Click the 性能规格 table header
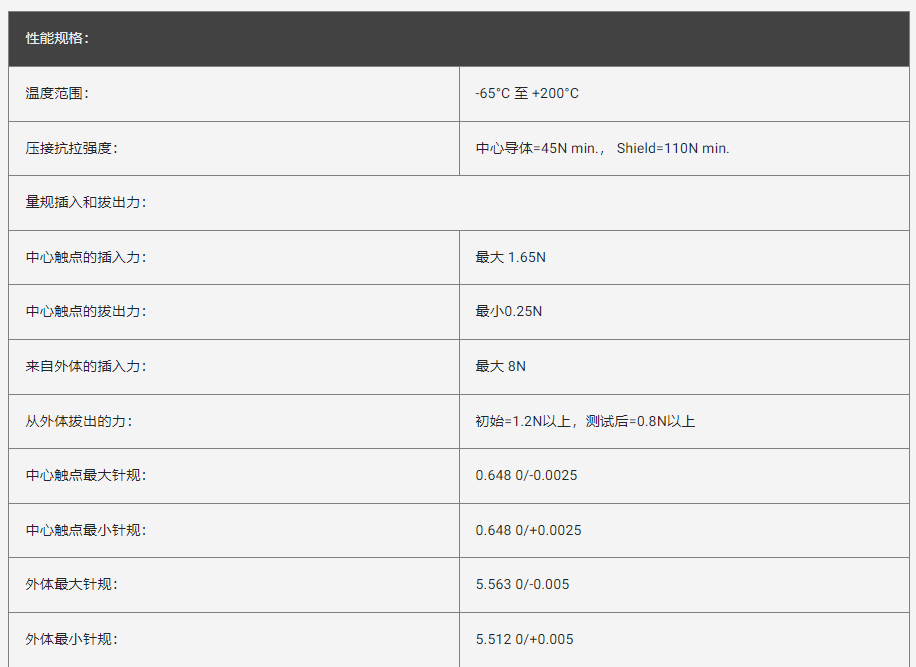The width and height of the screenshot is (916, 667). point(58,39)
